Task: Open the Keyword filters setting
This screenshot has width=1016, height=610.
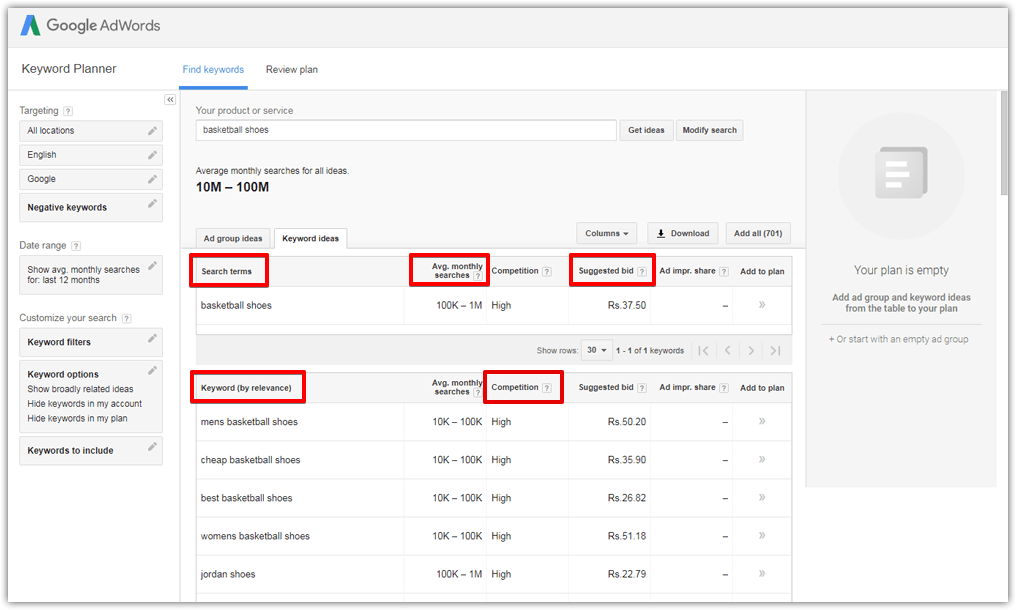Action: point(91,342)
